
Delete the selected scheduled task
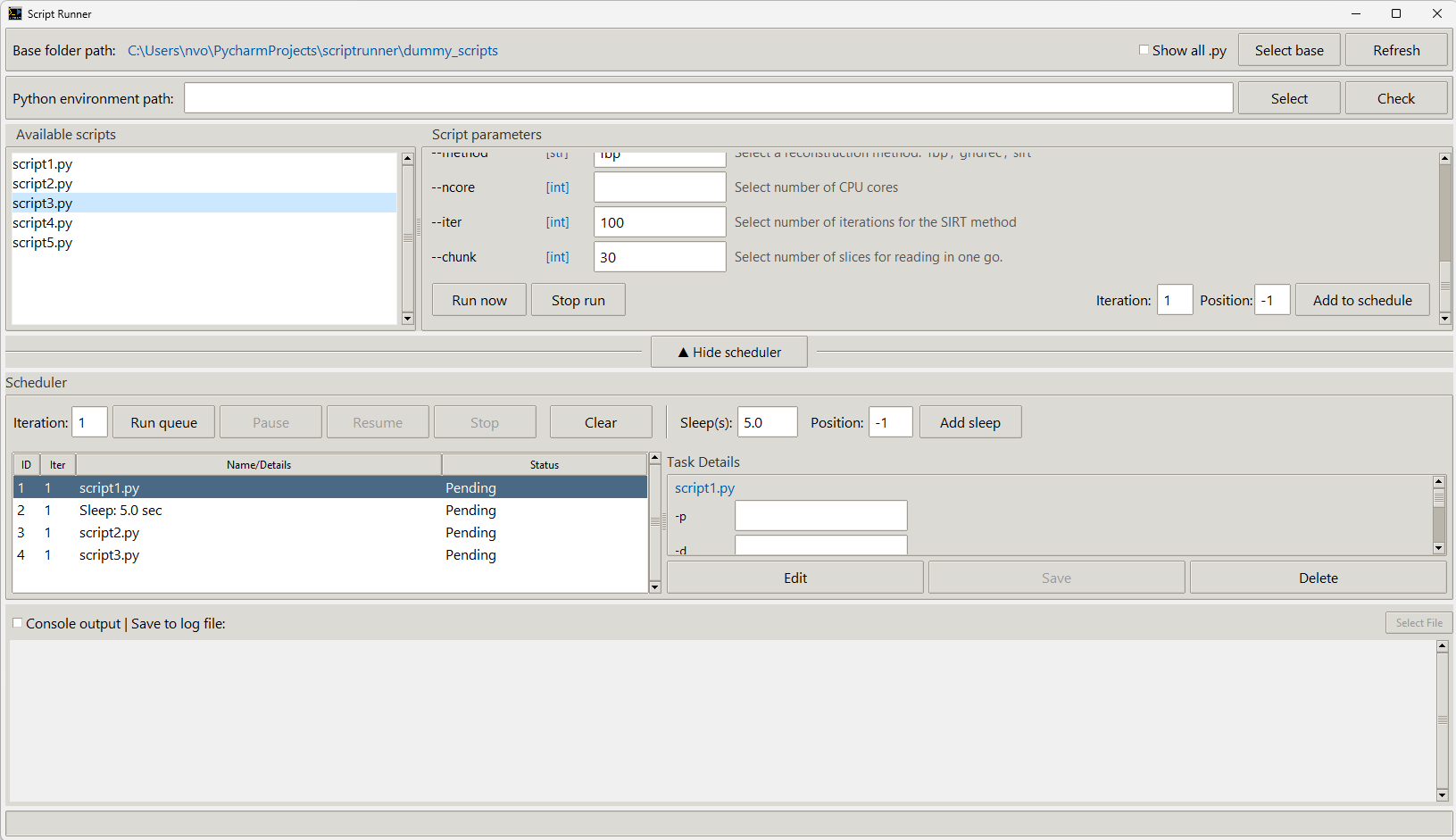pyautogui.click(x=1318, y=577)
